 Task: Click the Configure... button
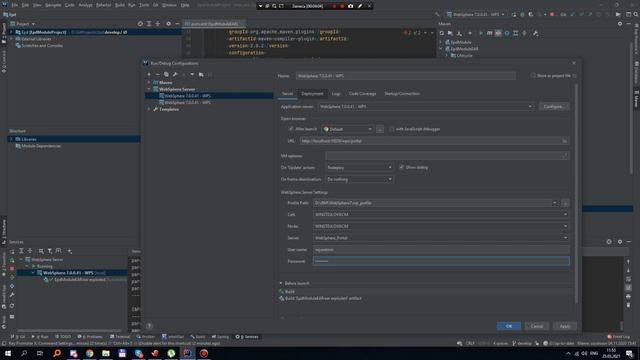pos(554,107)
